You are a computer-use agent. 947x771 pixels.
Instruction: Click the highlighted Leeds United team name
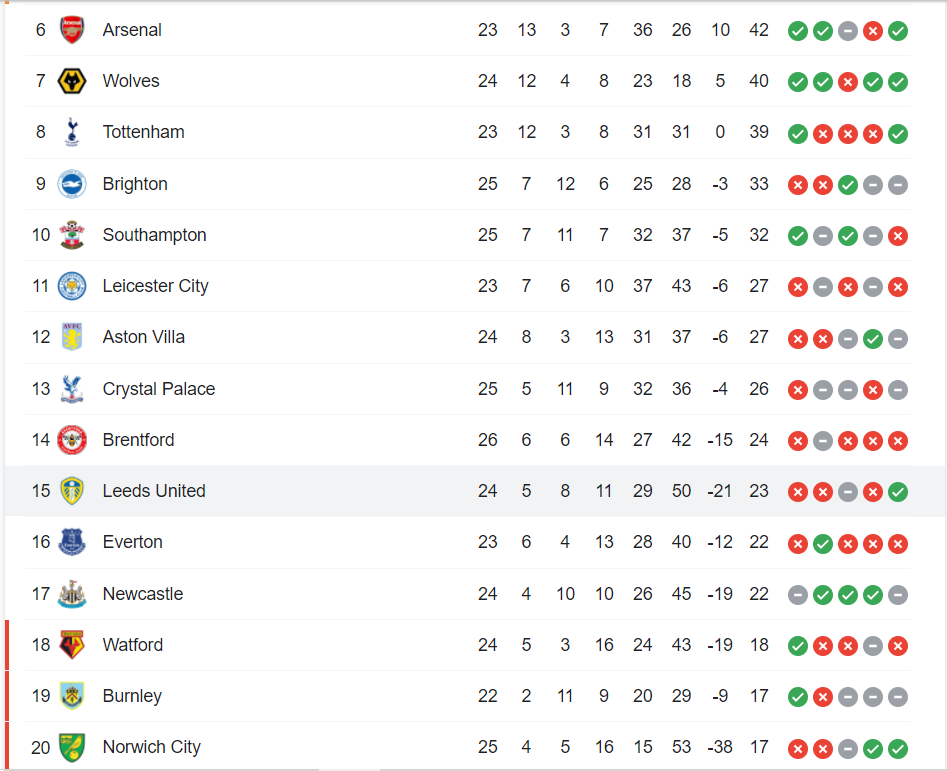[x=154, y=491]
